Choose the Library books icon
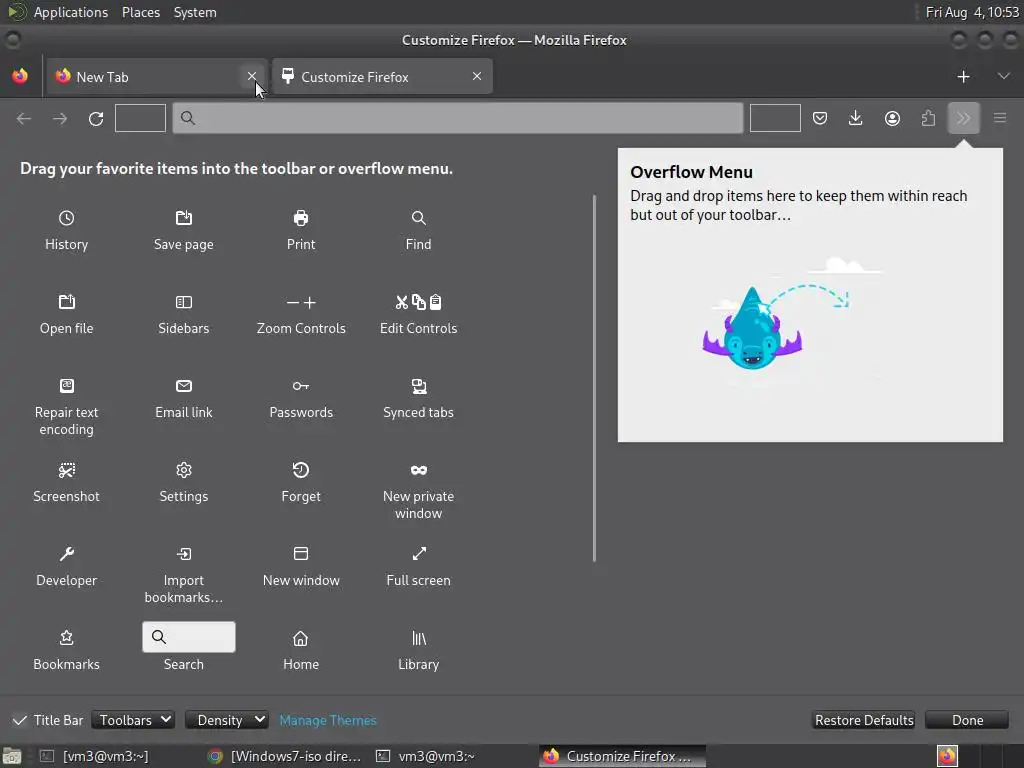 (x=419, y=638)
